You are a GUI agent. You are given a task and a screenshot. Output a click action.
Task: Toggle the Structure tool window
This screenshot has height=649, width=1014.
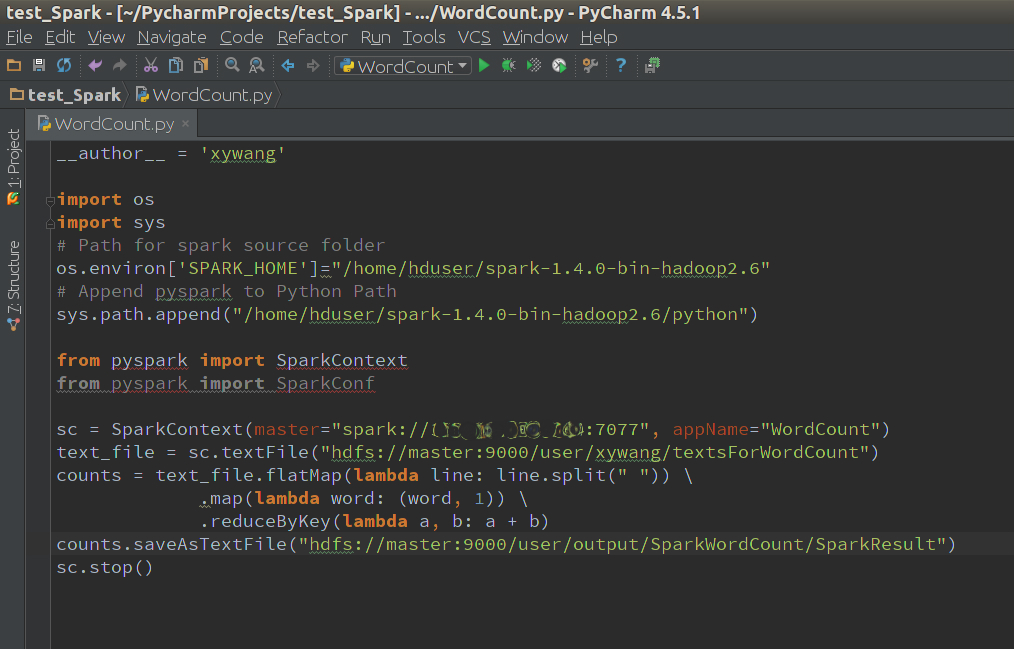pyautogui.click(x=13, y=280)
